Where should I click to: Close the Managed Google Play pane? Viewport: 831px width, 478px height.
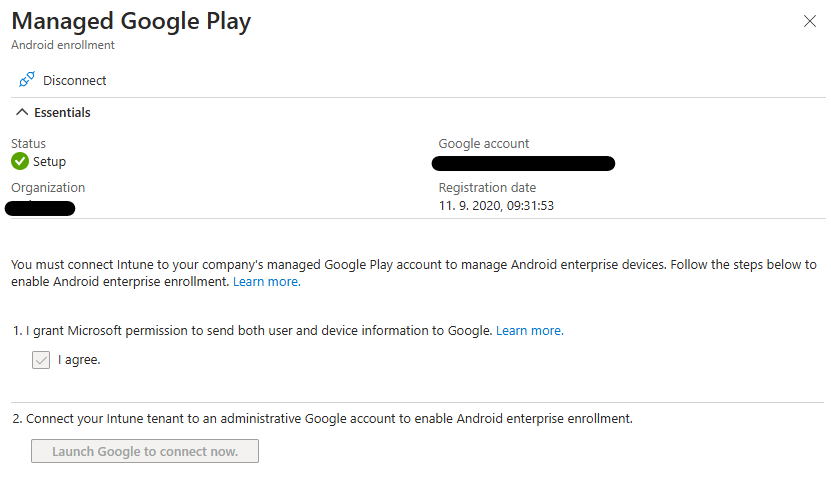pyautogui.click(x=809, y=21)
